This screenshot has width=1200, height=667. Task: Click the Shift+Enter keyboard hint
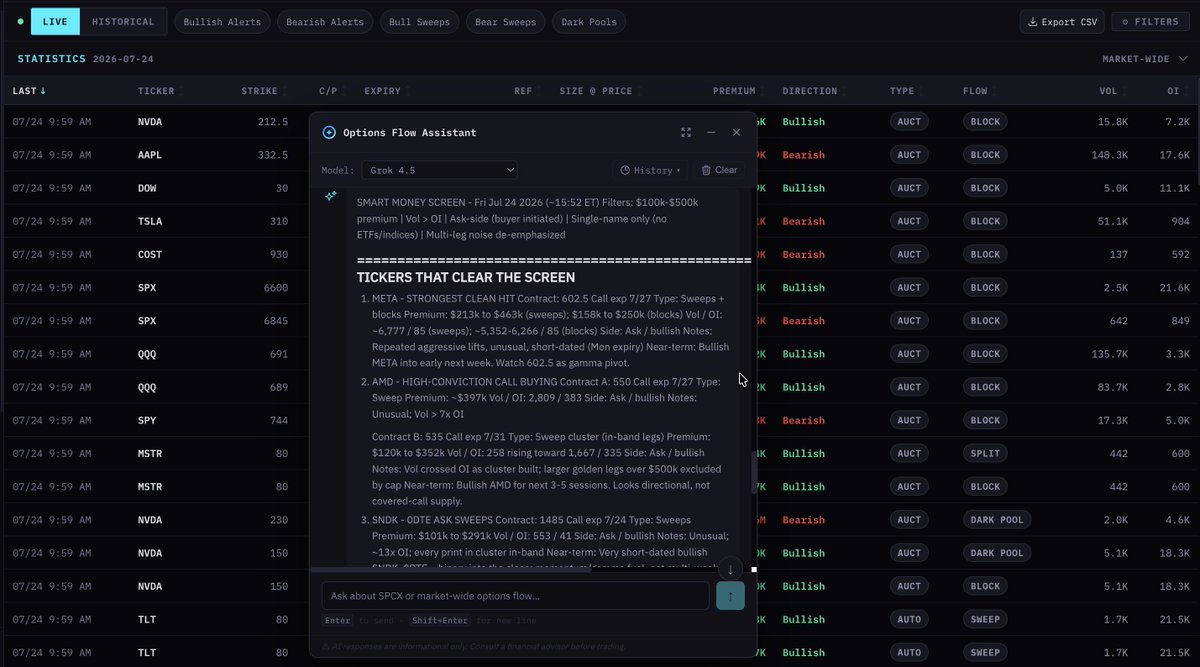(439, 620)
